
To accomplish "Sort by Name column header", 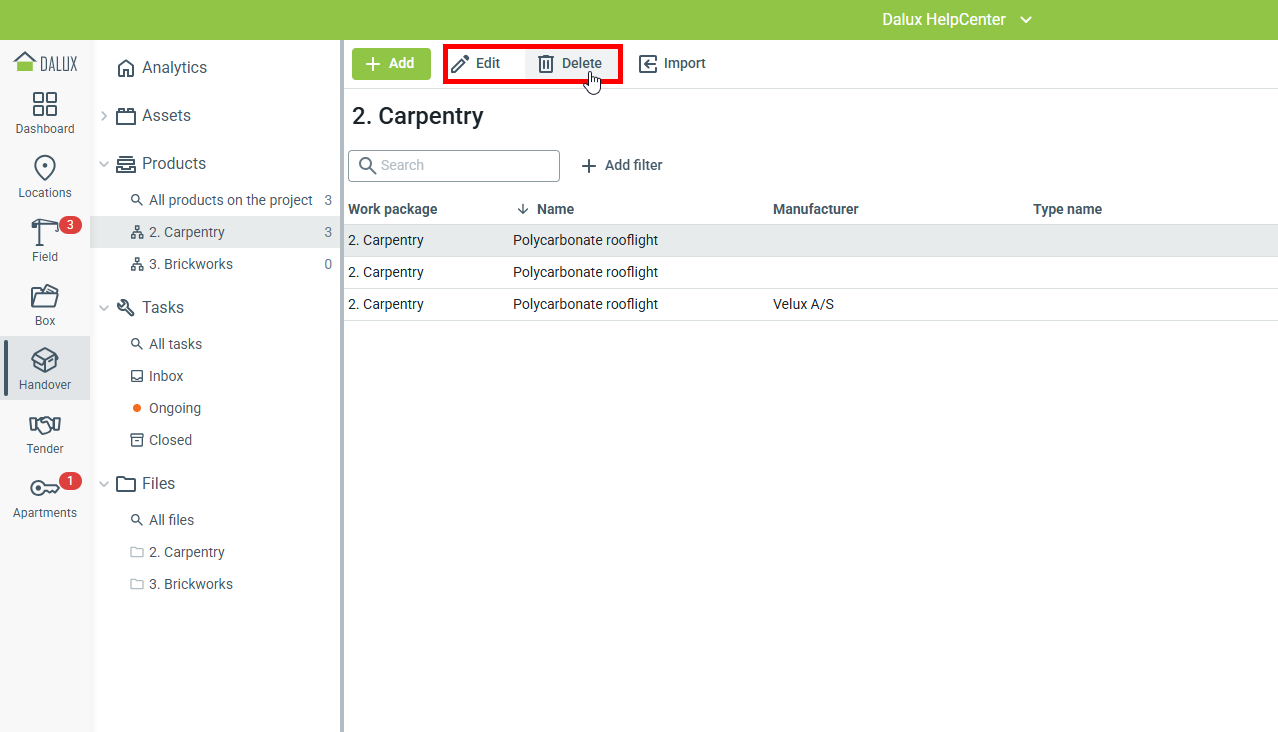I will click(x=555, y=210).
